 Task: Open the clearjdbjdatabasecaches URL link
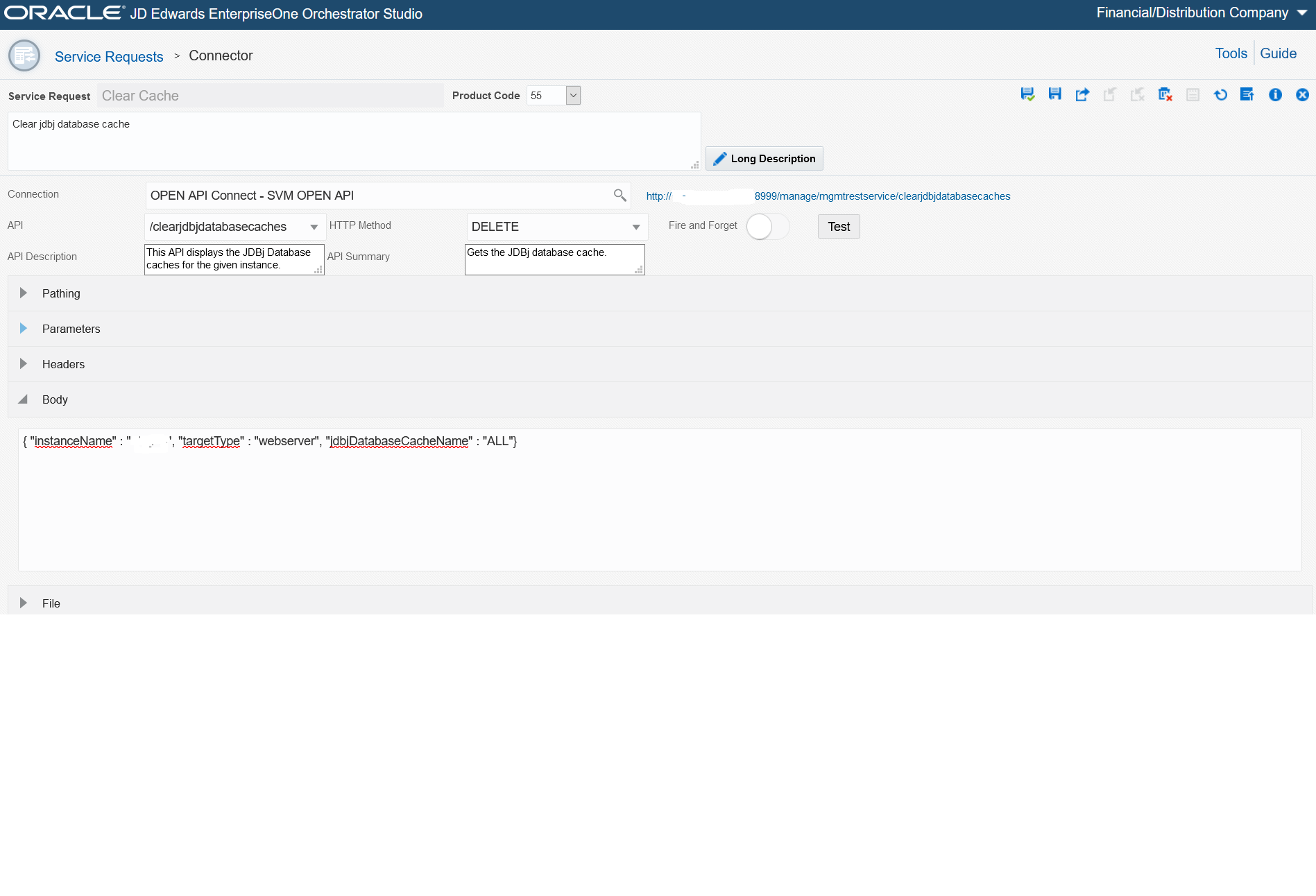(x=828, y=196)
